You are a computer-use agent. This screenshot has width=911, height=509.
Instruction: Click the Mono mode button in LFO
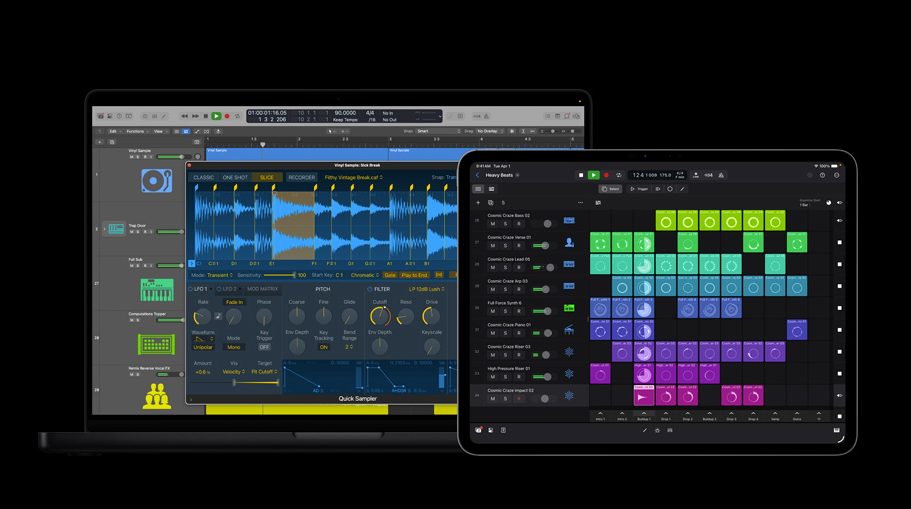(x=234, y=347)
